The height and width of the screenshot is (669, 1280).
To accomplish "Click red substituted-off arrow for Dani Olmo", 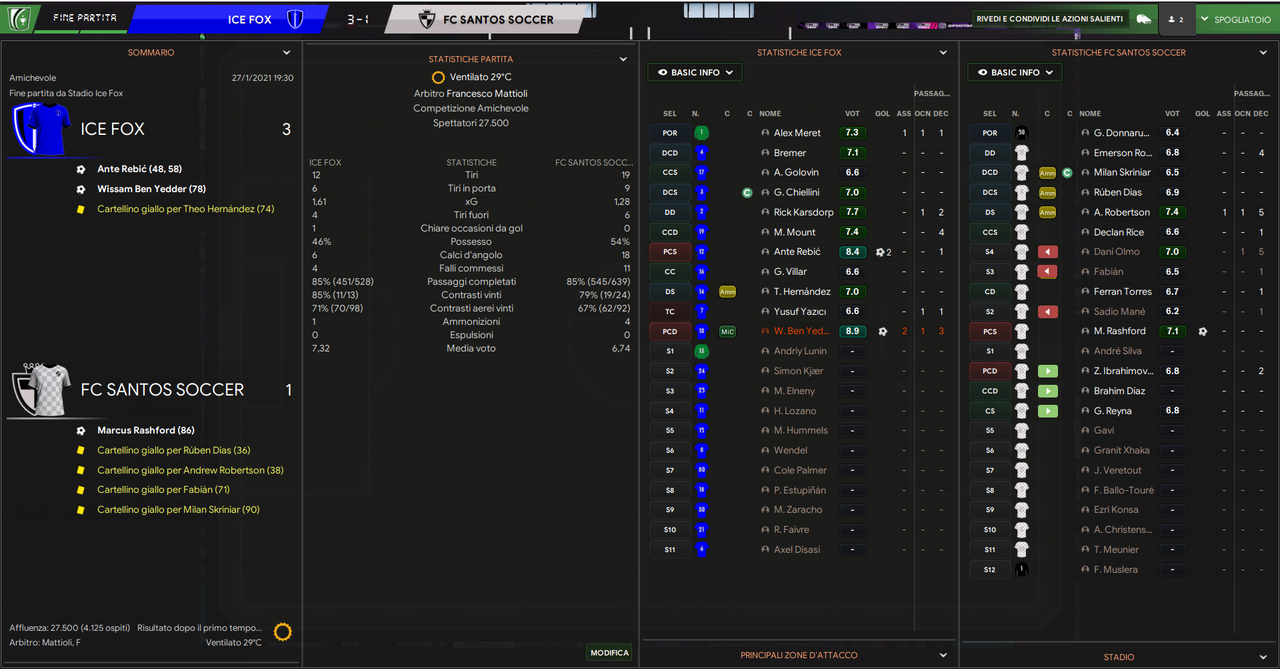I will click(x=1047, y=252).
